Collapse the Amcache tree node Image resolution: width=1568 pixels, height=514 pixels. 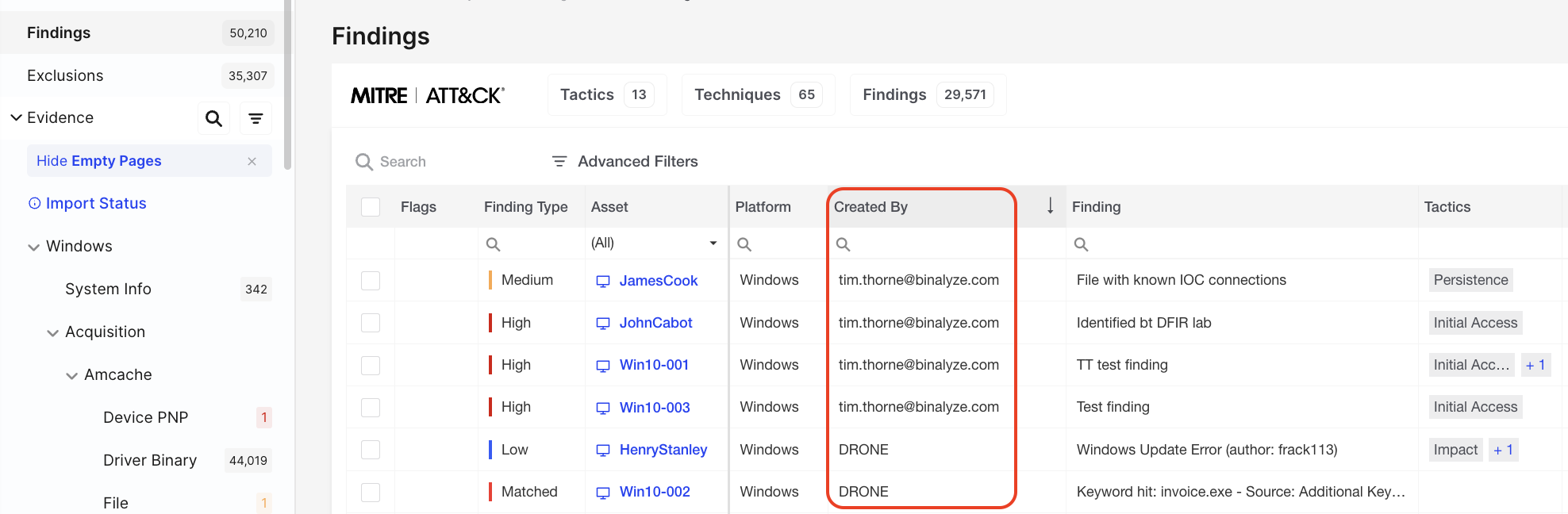[x=72, y=375]
